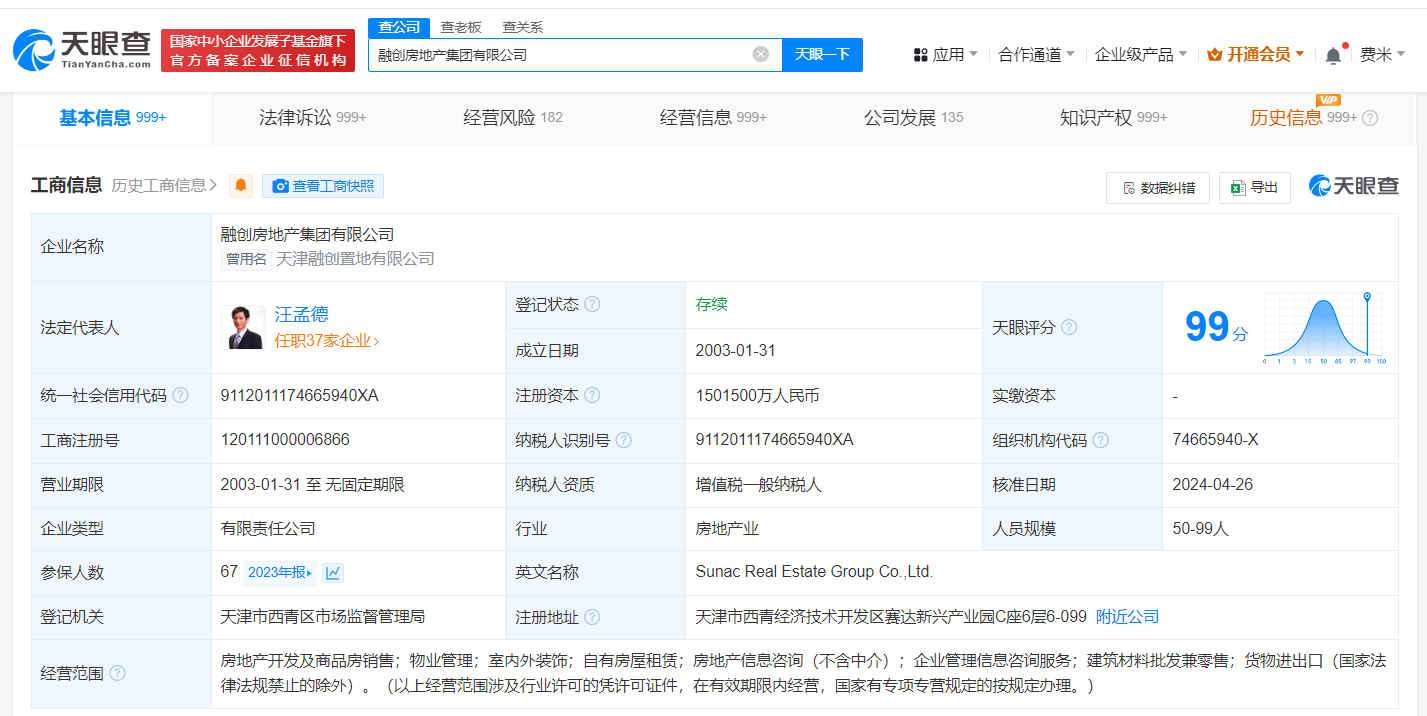
Task: Click help icon beside 历史信息 tab
Action: coord(1370,118)
